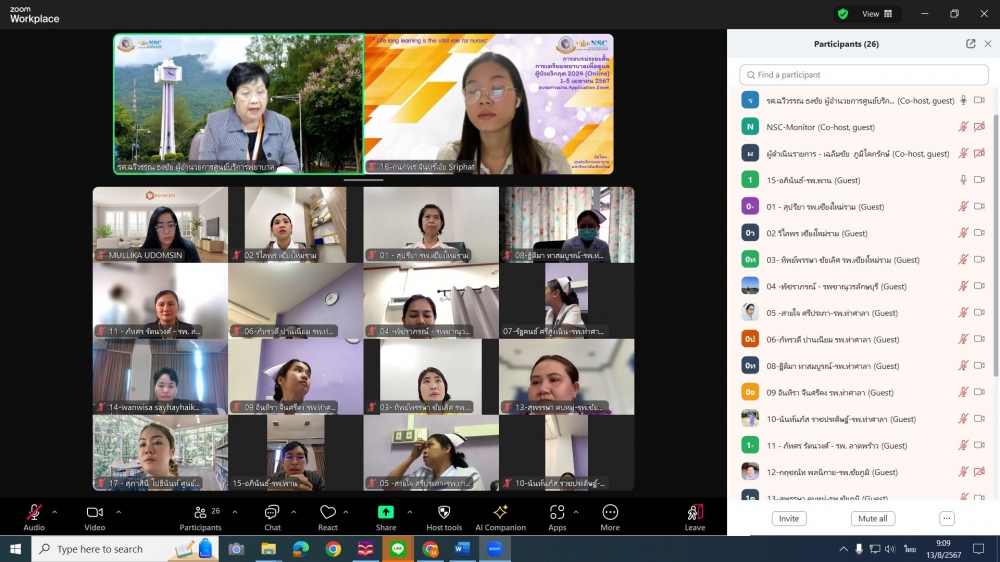The width and height of the screenshot is (1000, 562).
Task: Click the green encryption shield icon
Action: pyautogui.click(x=843, y=14)
